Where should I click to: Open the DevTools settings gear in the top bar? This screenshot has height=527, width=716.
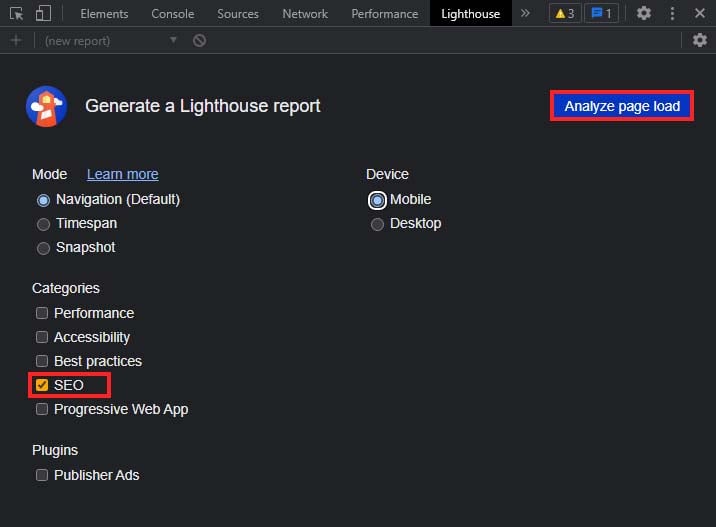643,13
